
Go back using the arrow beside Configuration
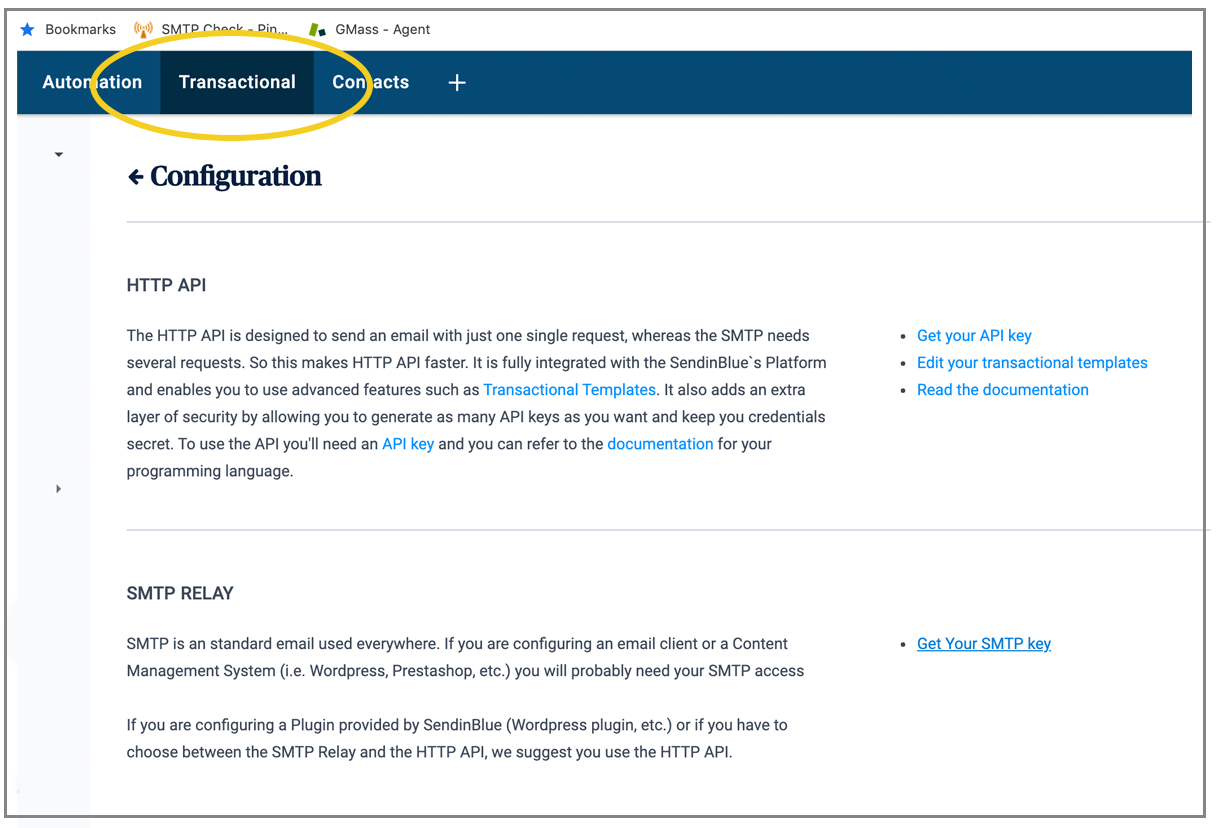pyautogui.click(x=136, y=178)
